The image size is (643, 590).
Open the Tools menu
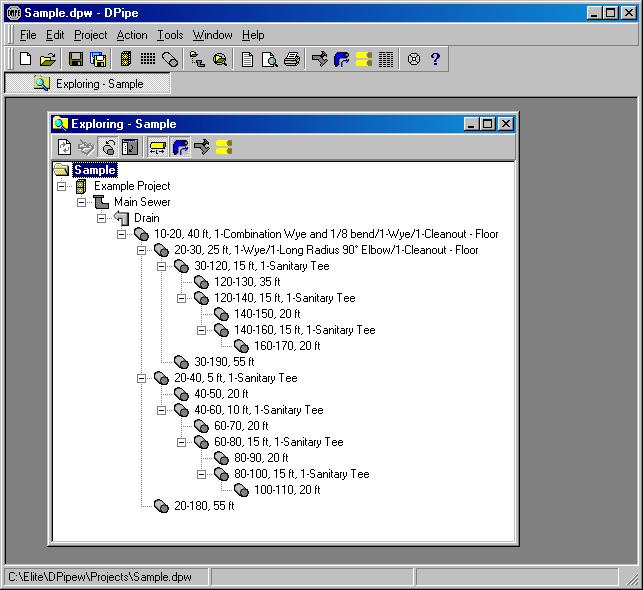point(170,35)
